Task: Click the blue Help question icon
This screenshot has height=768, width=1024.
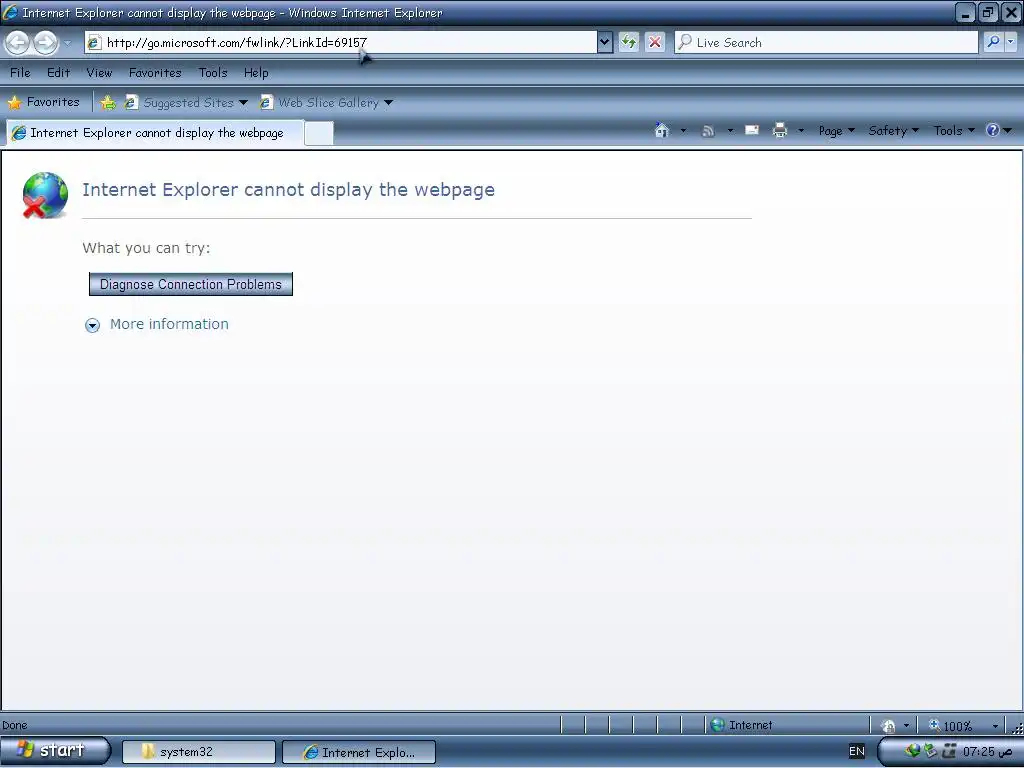Action: pyautogui.click(x=993, y=131)
